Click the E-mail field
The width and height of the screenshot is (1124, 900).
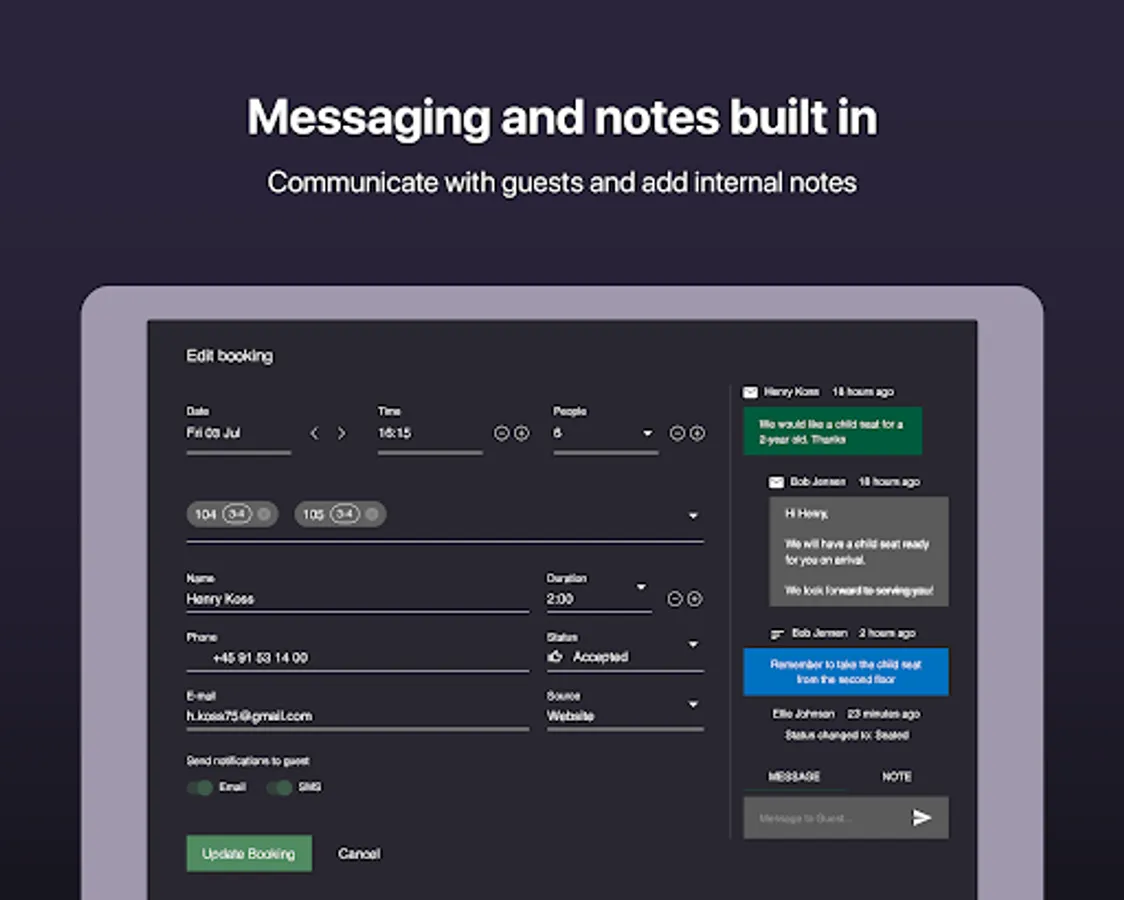click(x=358, y=716)
